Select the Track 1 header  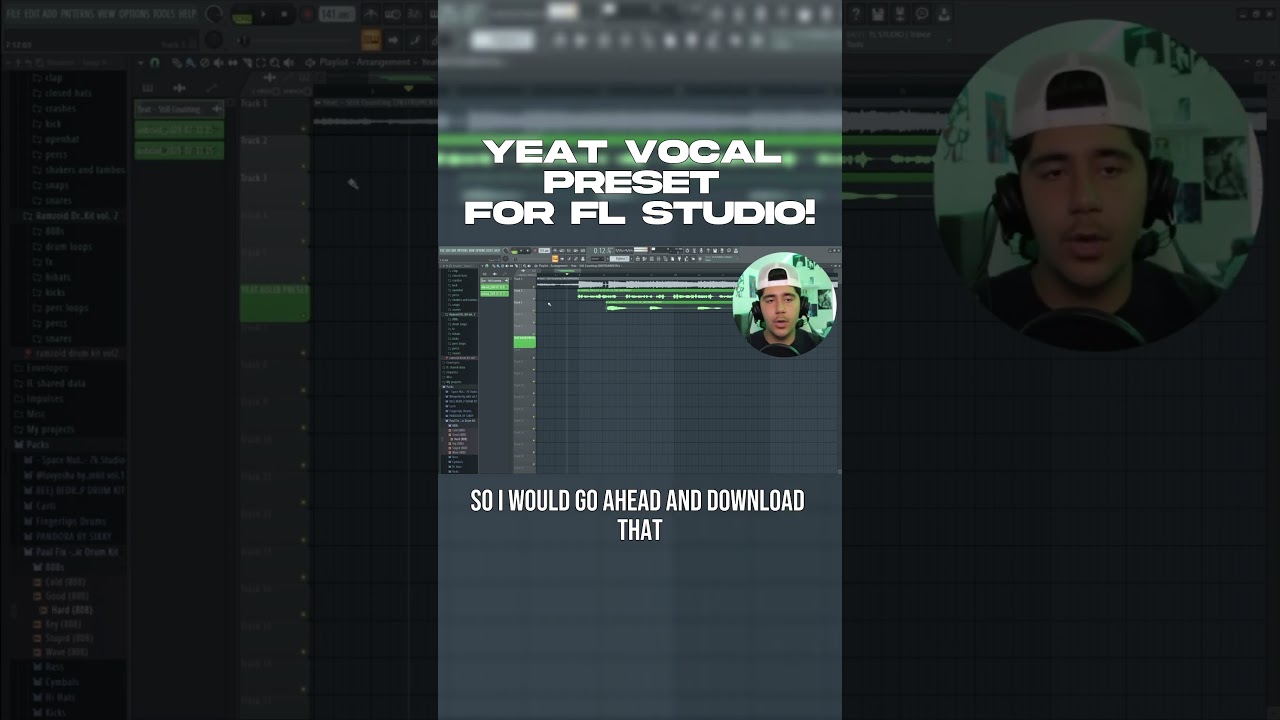[x=274, y=115]
